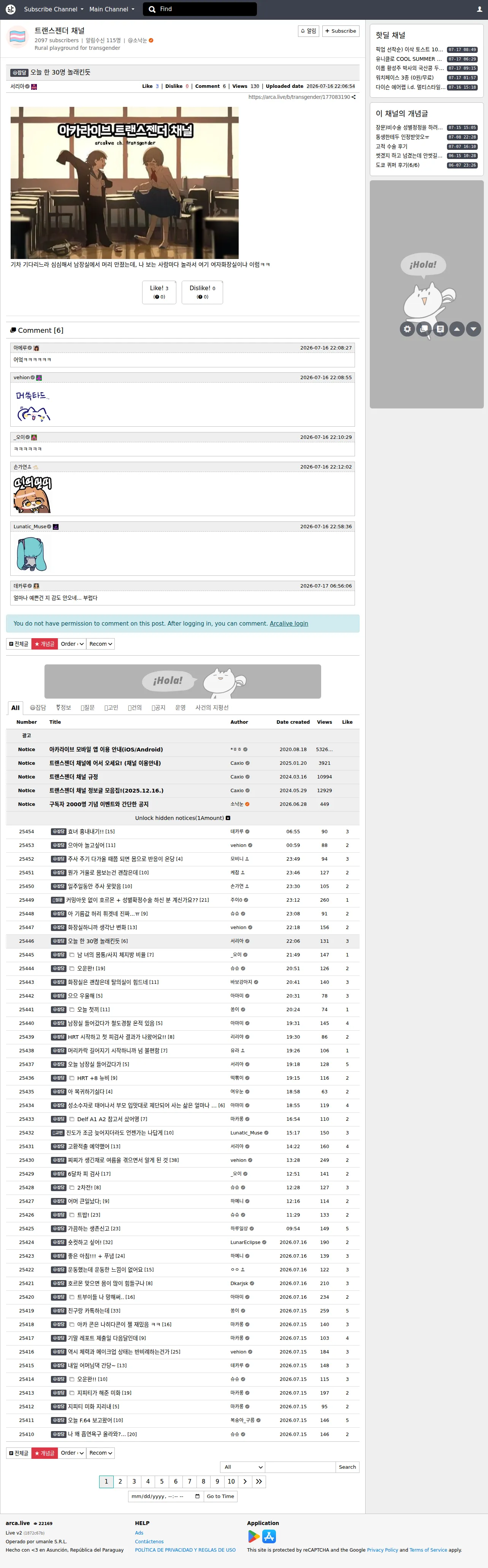Viewport: 488px width, 1568px height.
Task: Click the transgender flag channel icon
Action: (17, 37)
